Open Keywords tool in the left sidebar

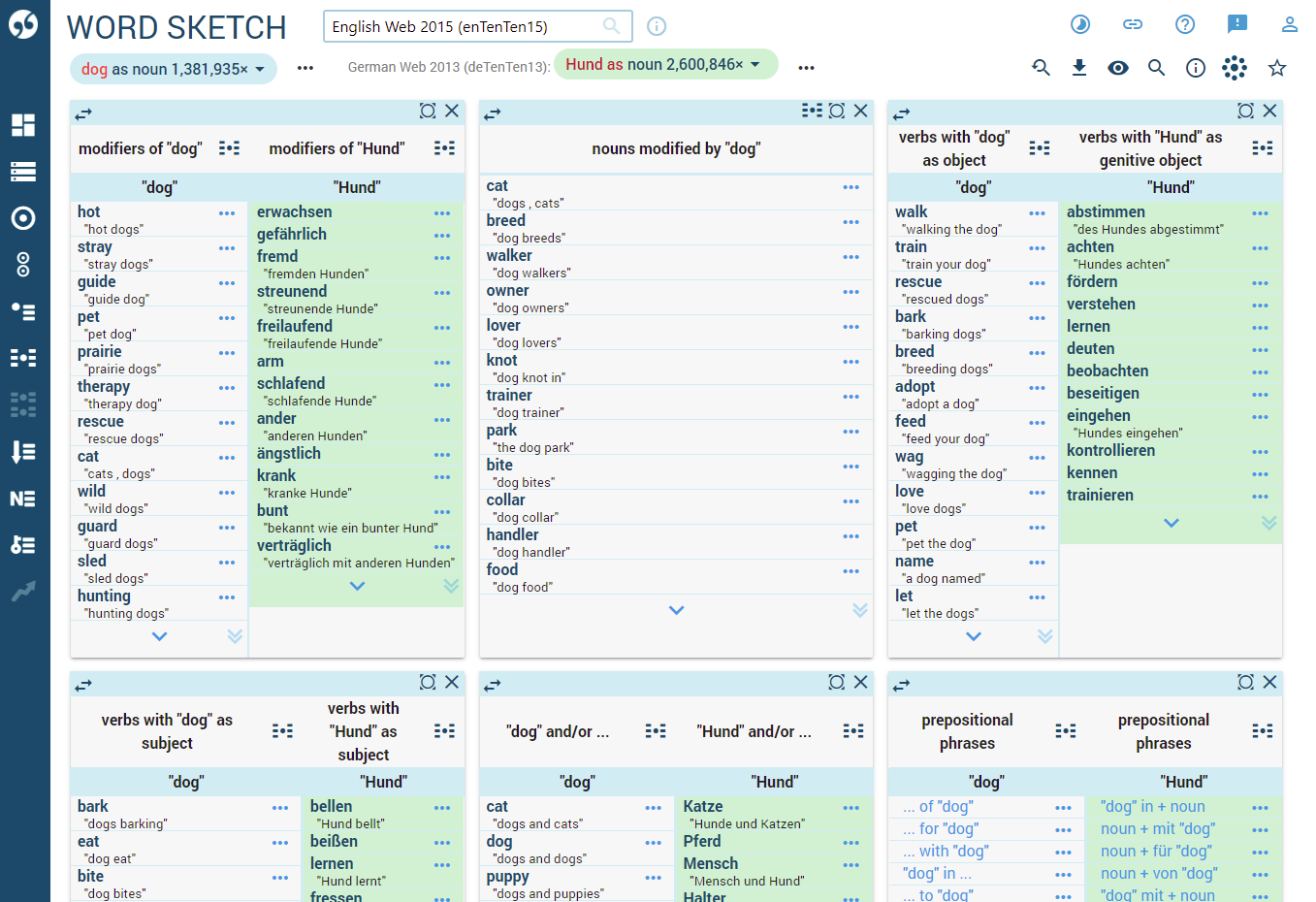[x=24, y=544]
